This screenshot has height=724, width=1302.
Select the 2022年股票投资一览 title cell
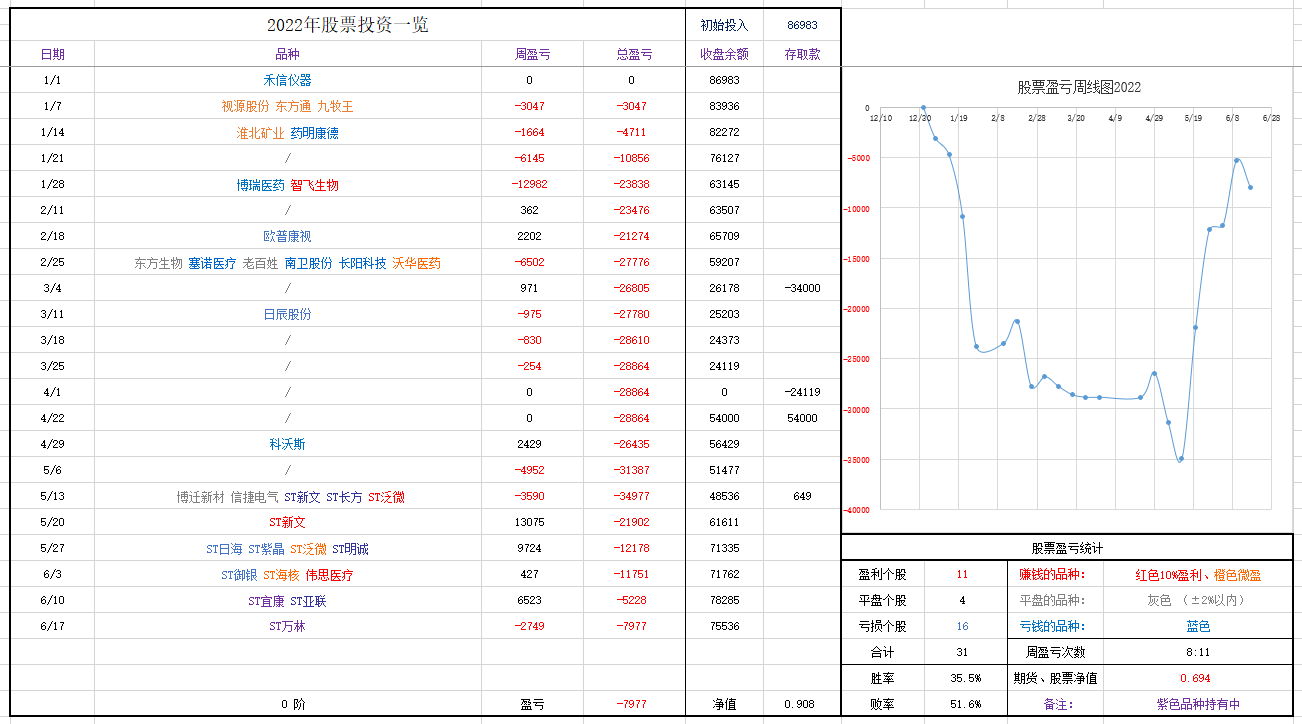point(347,25)
